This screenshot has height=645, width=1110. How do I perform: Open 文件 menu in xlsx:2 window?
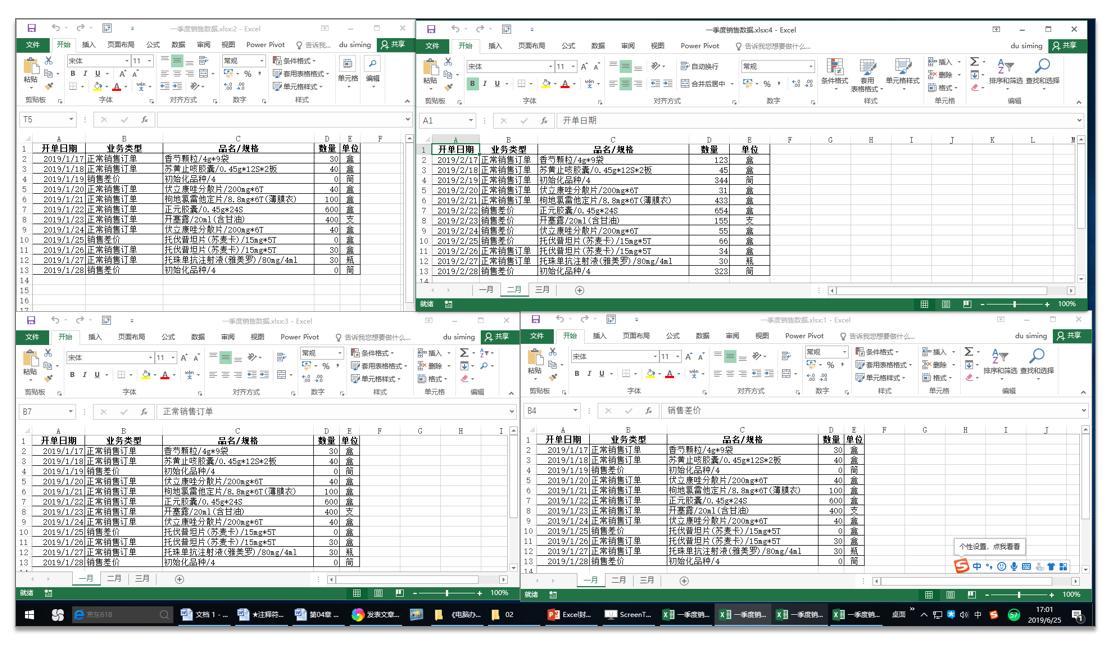(33, 45)
